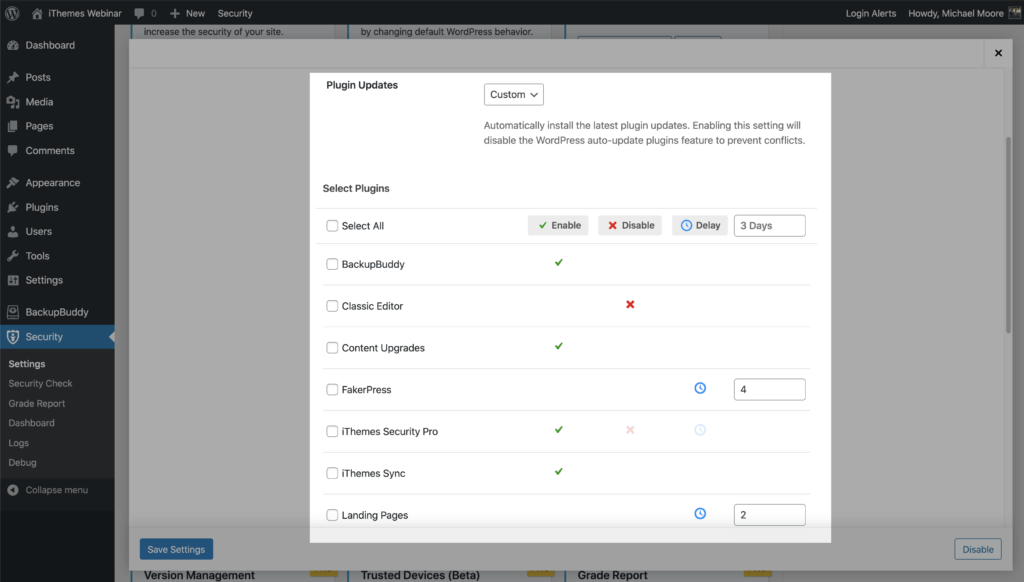1024x582 pixels.
Task: Open the Debug submenu item
Action: (x=22, y=462)
